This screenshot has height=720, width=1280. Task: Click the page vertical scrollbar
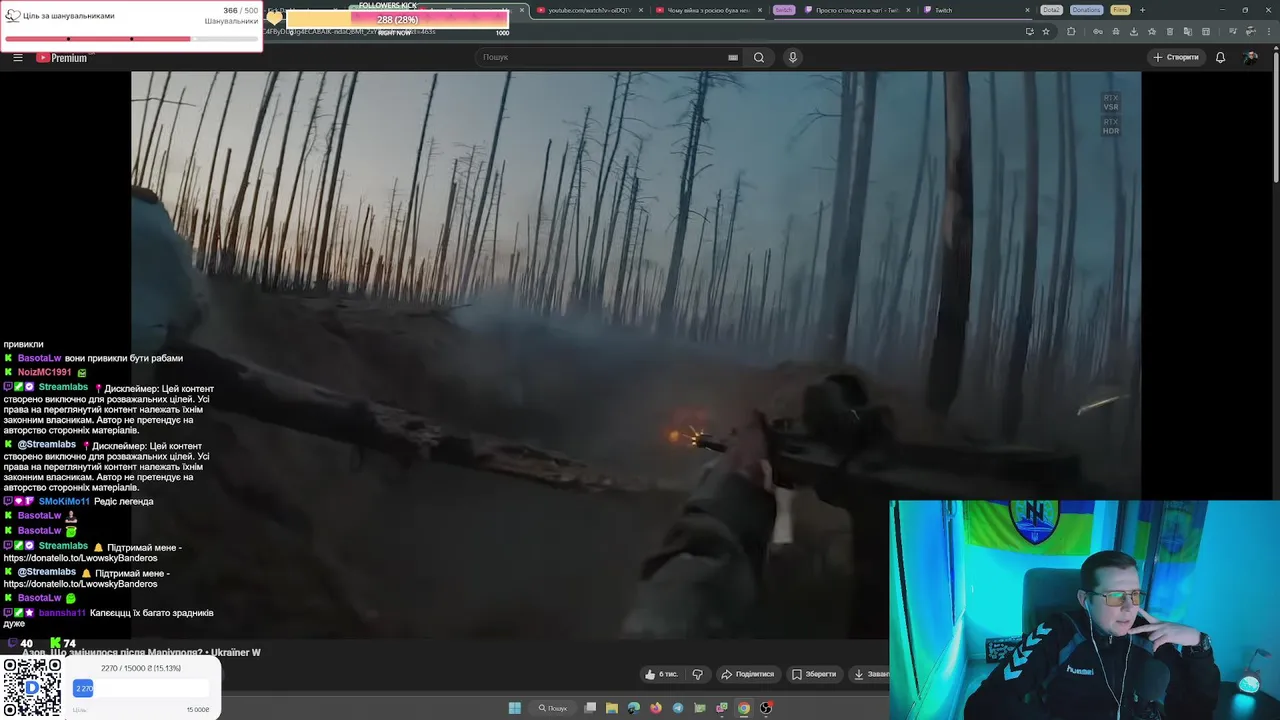tap(1275, 120)
